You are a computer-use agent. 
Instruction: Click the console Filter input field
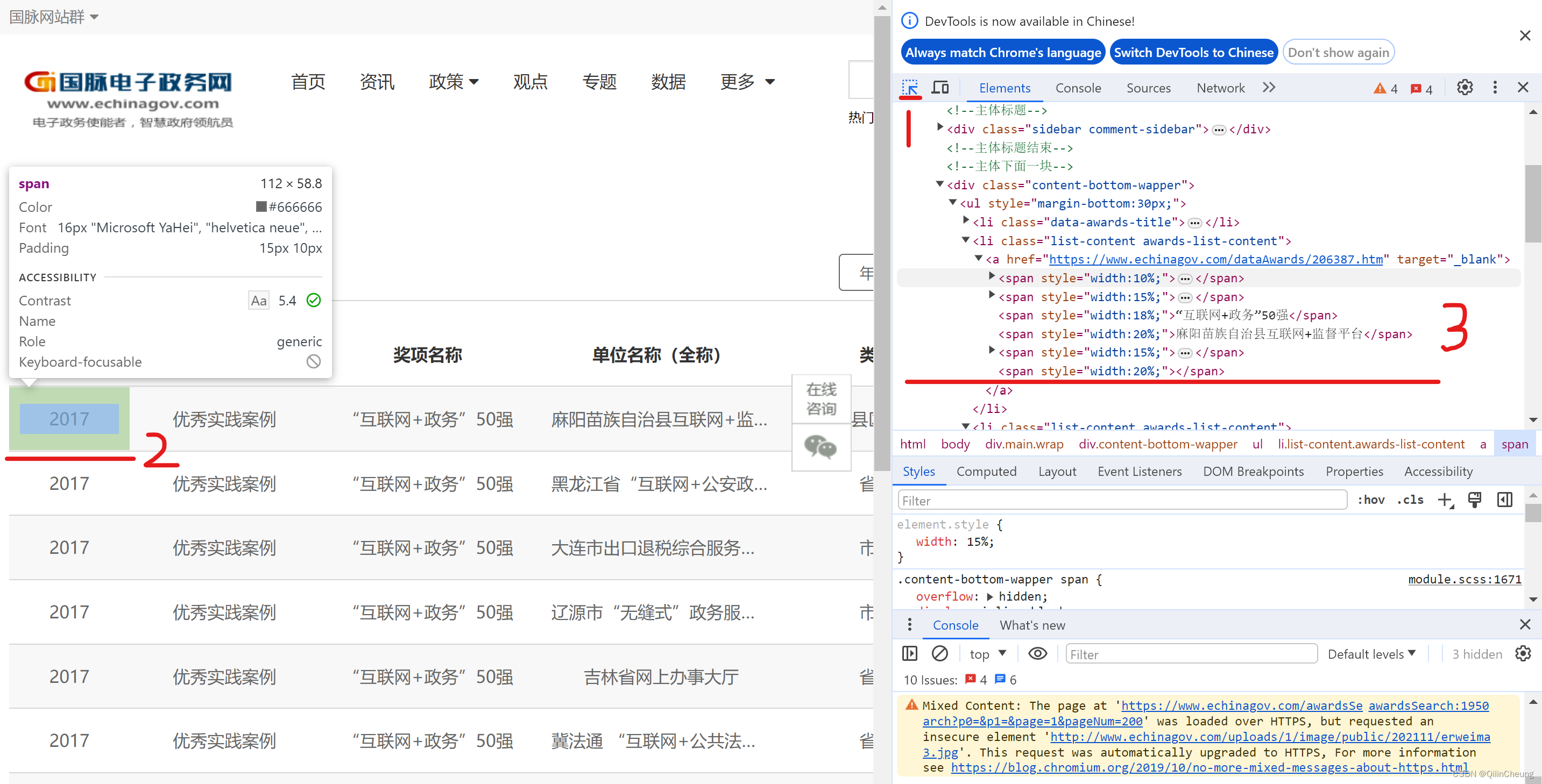(1191, 653)
